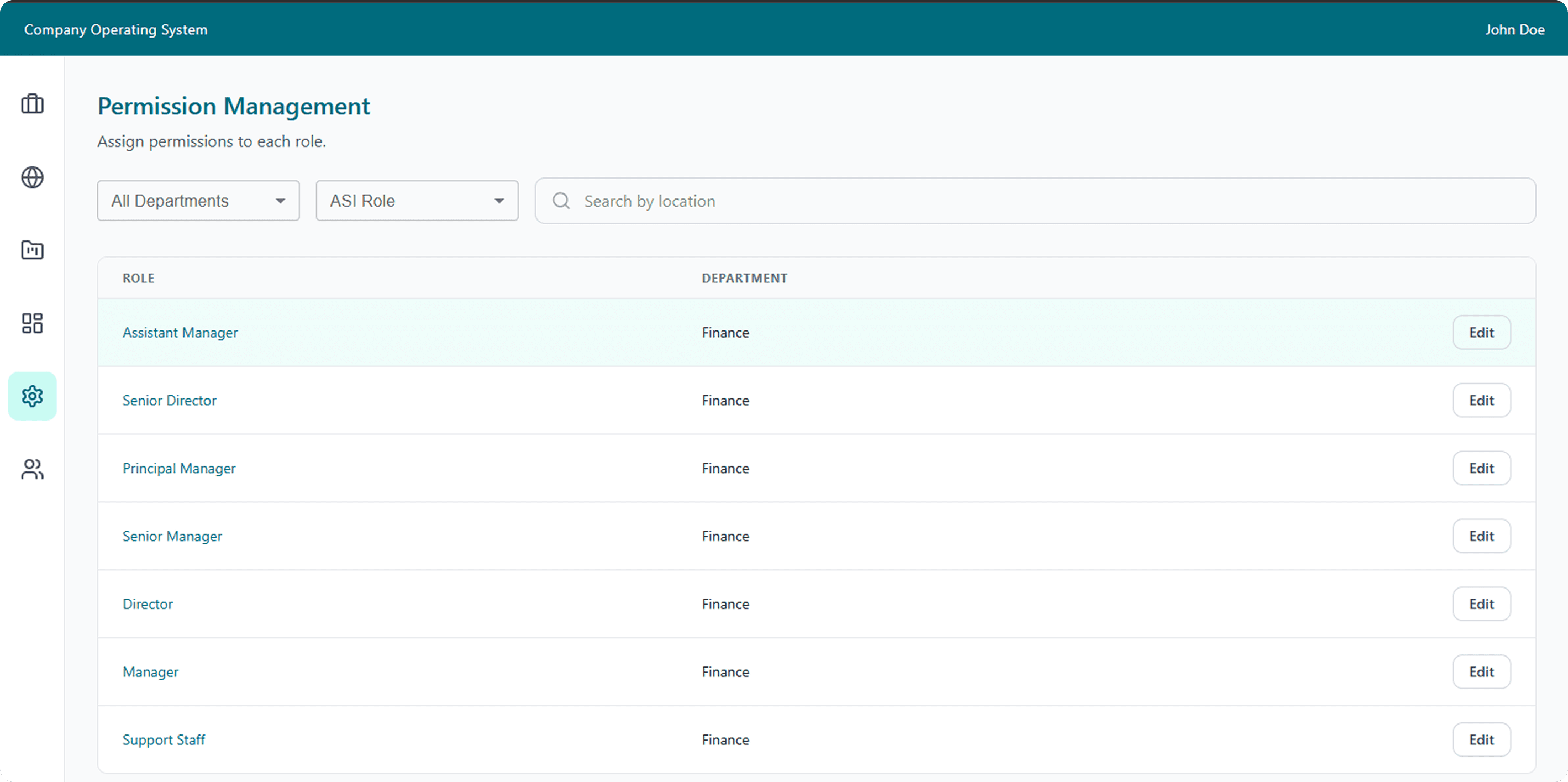The image size is (1568, 782).
Task: Open the Director role link
Action: pos(148,604)
